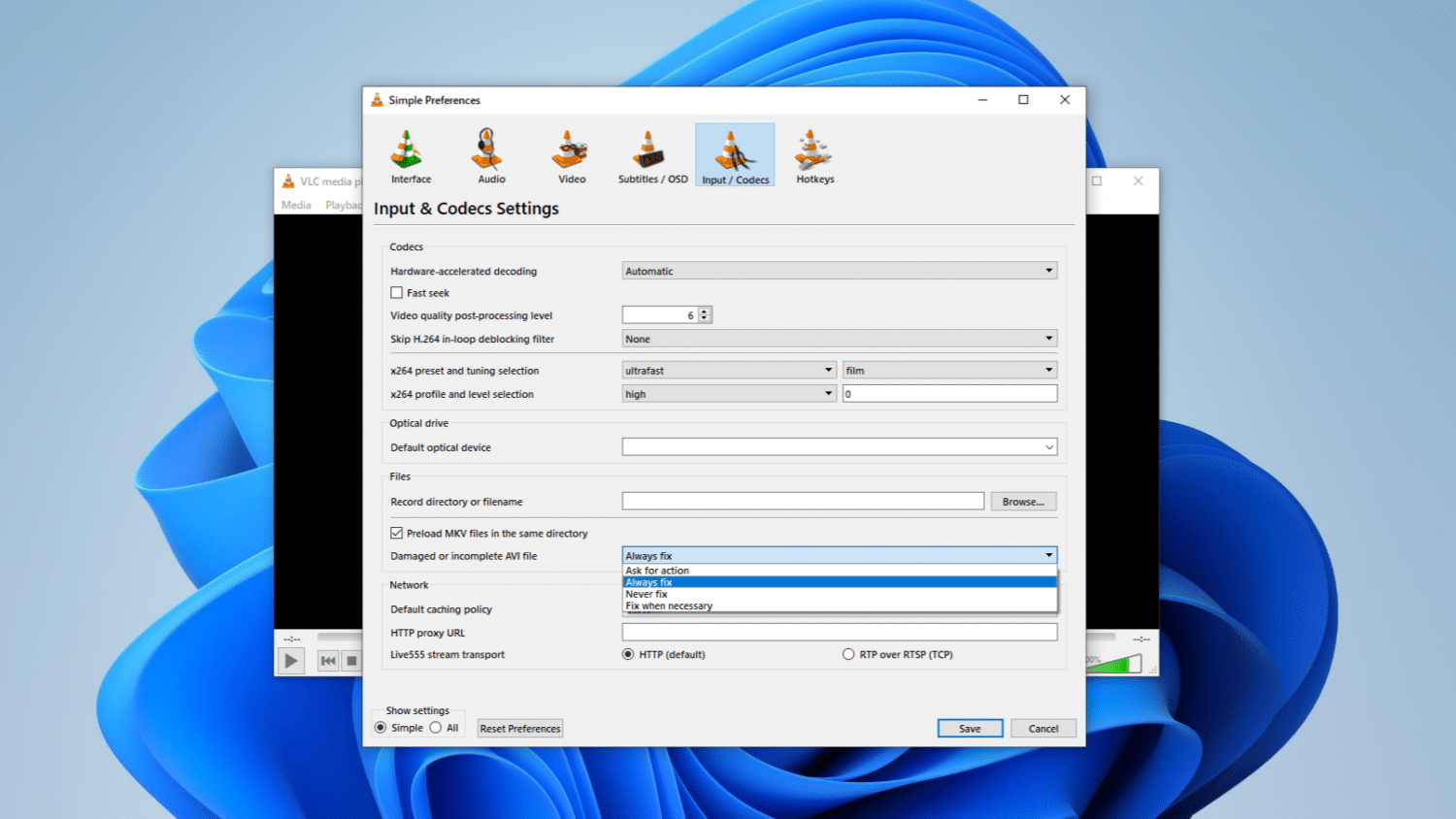The height and width of the screenshot is (819, 1456).
Task: Click the Input & Codecs Settings heading
Action: (466, 209)
